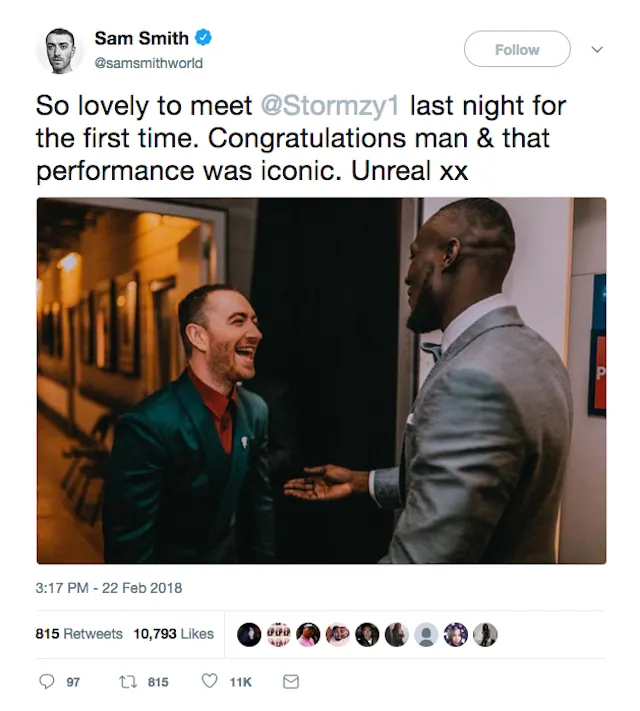Click the reply speech bubble icon
This screenshot has width=640, height=711.
[46, 681]
